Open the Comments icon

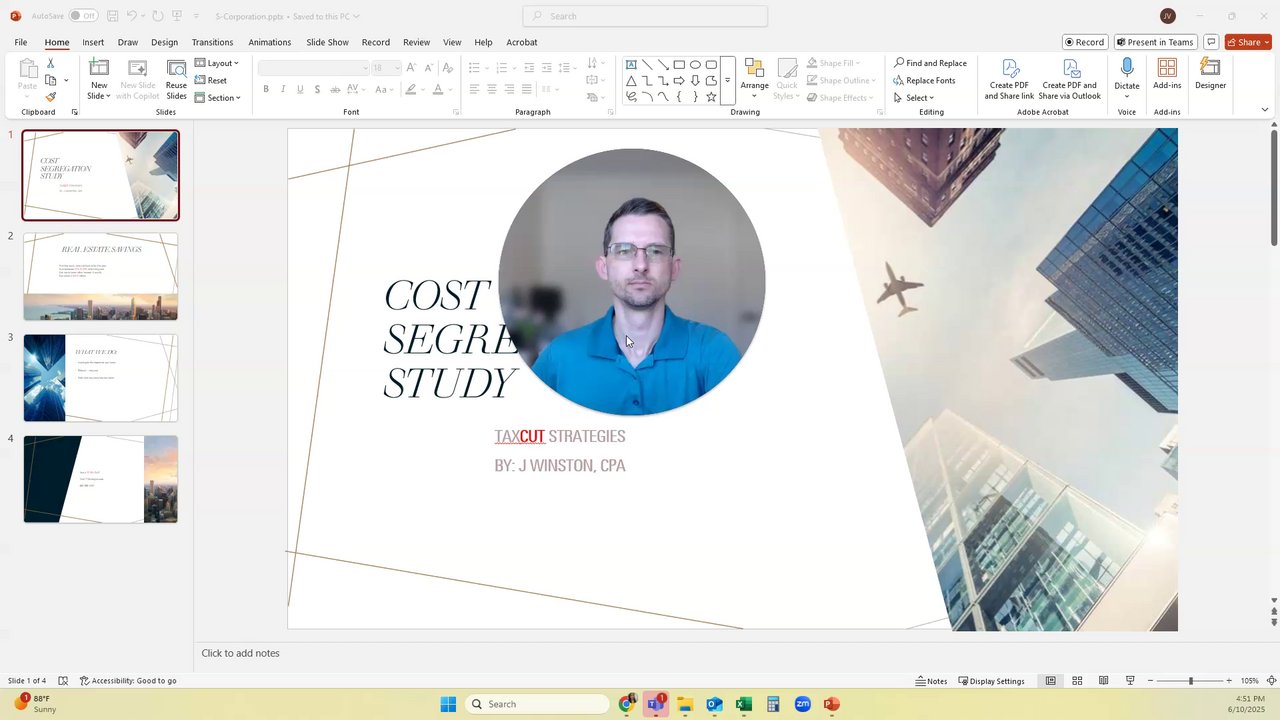point(1211,42)
